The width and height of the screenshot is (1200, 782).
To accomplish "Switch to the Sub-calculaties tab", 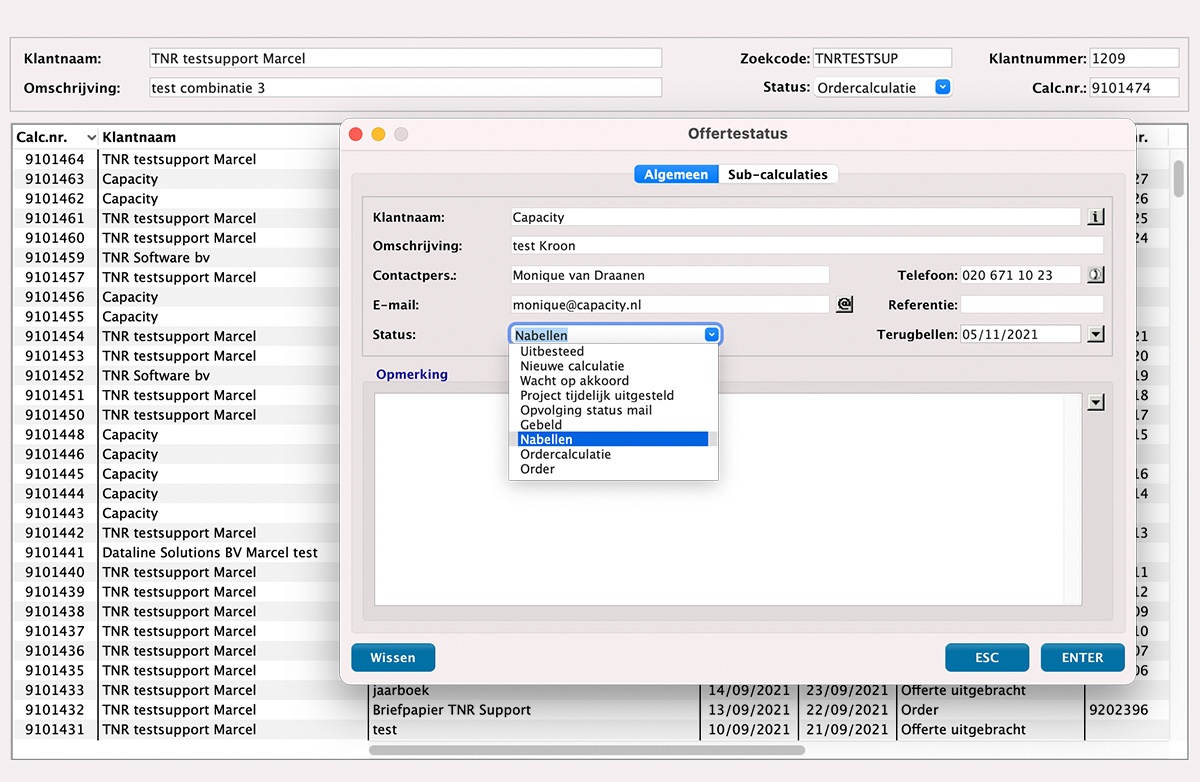I will 777,174.
